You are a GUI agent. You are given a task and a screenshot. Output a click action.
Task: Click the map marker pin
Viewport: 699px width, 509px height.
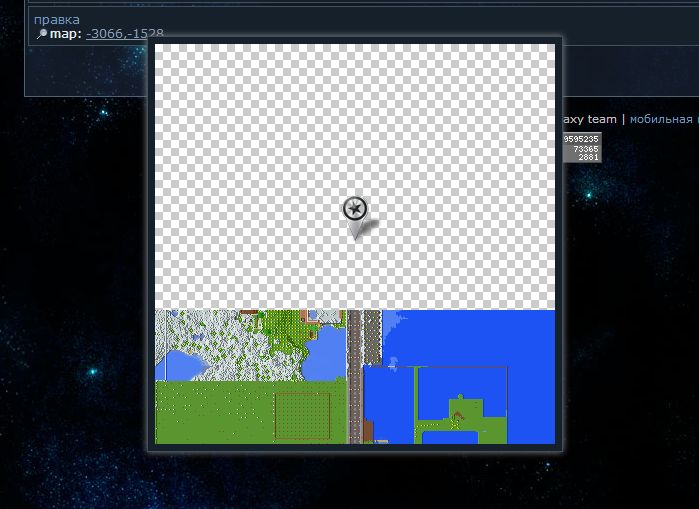click(355, 212)
